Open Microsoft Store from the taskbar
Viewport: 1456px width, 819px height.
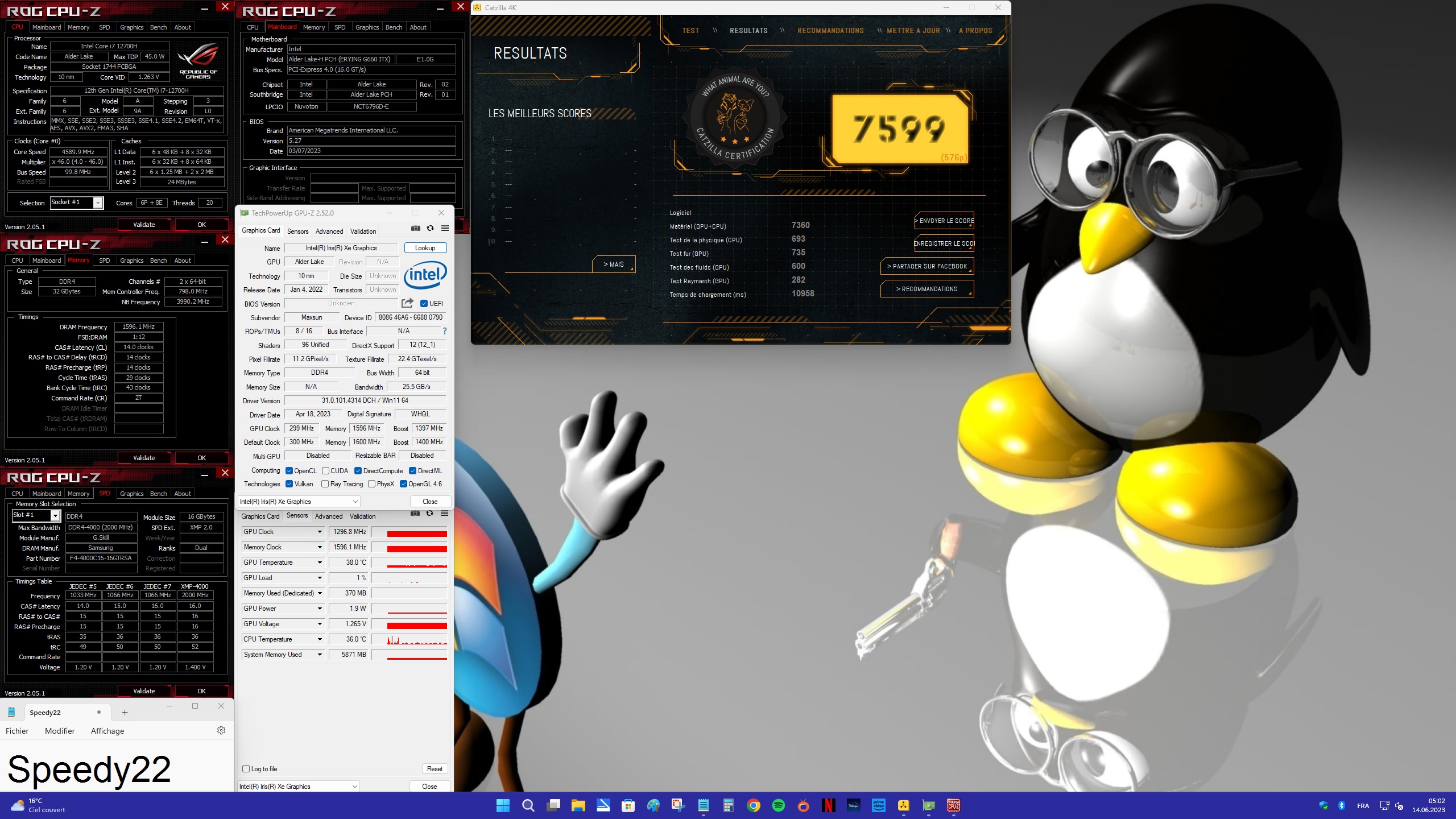pyautogui.click(x=628, y=805)
